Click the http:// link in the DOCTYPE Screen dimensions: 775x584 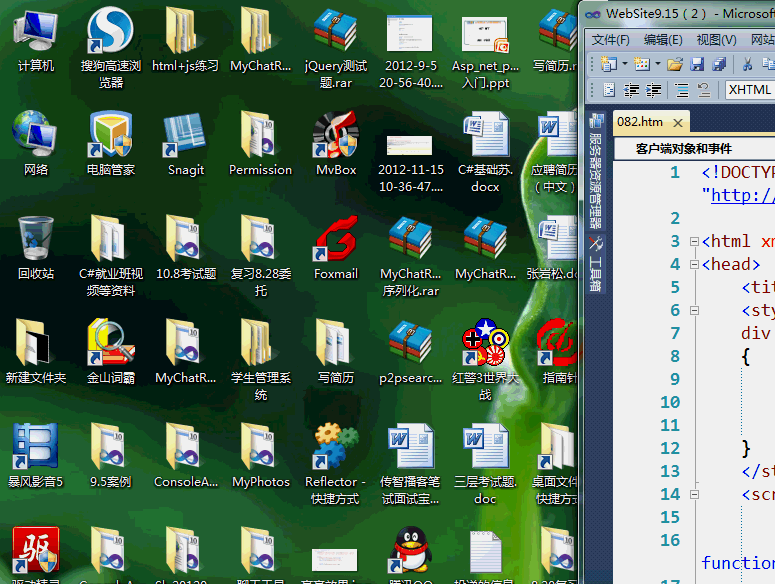point(742,195)
